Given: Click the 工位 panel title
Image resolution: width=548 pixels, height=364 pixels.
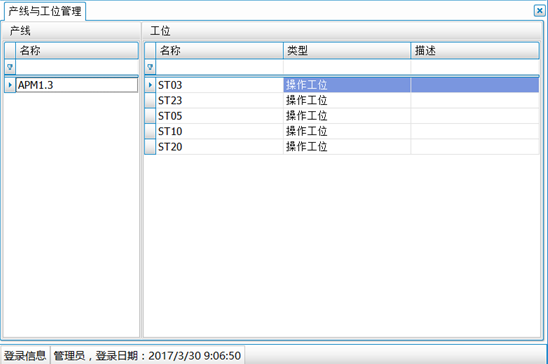Looking at the screenshot, I should (160, 31).
